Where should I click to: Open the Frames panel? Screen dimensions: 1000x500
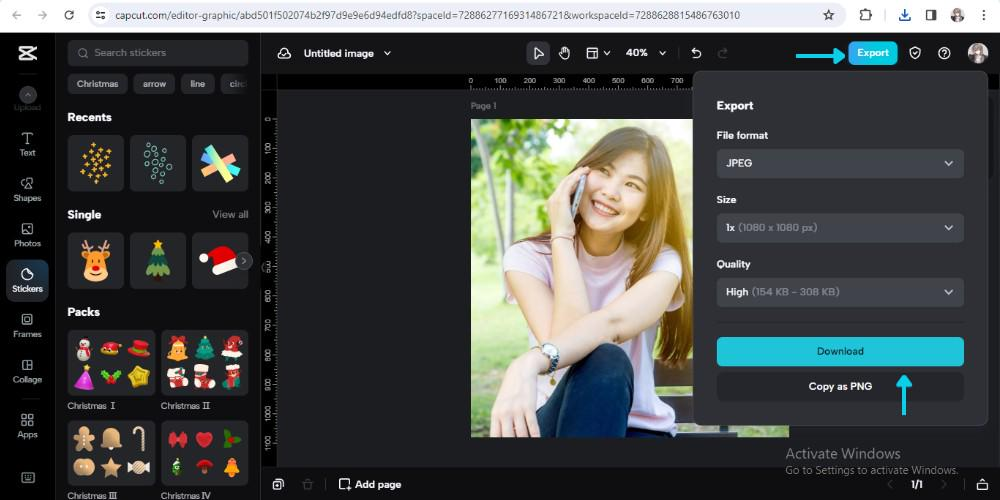(27, 326)
